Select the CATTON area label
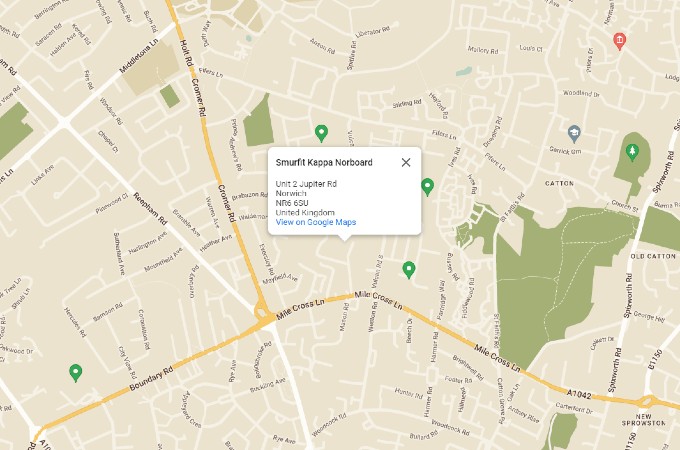680x450 pixels. click(559, 184)
